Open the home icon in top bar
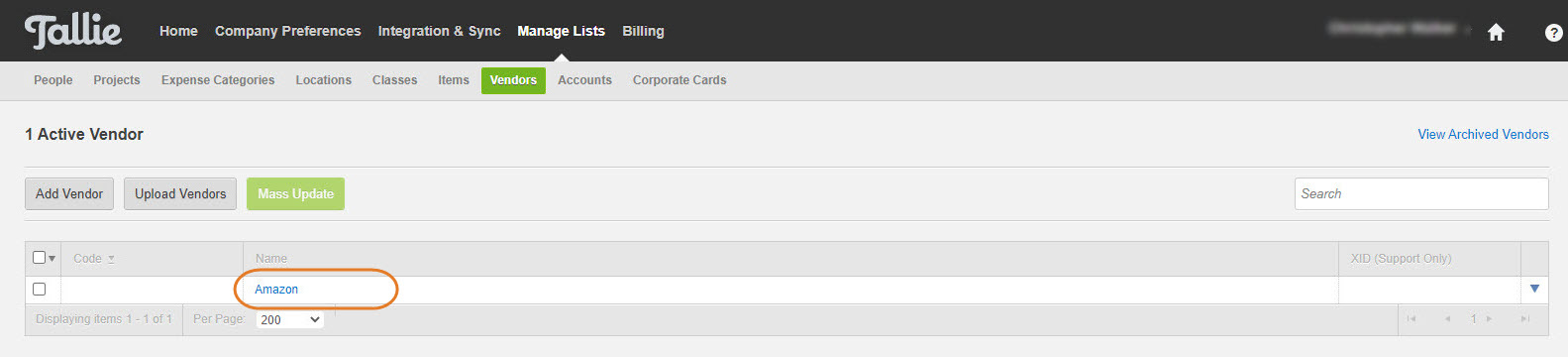 pyautogui.click(x=1496, y=32)
